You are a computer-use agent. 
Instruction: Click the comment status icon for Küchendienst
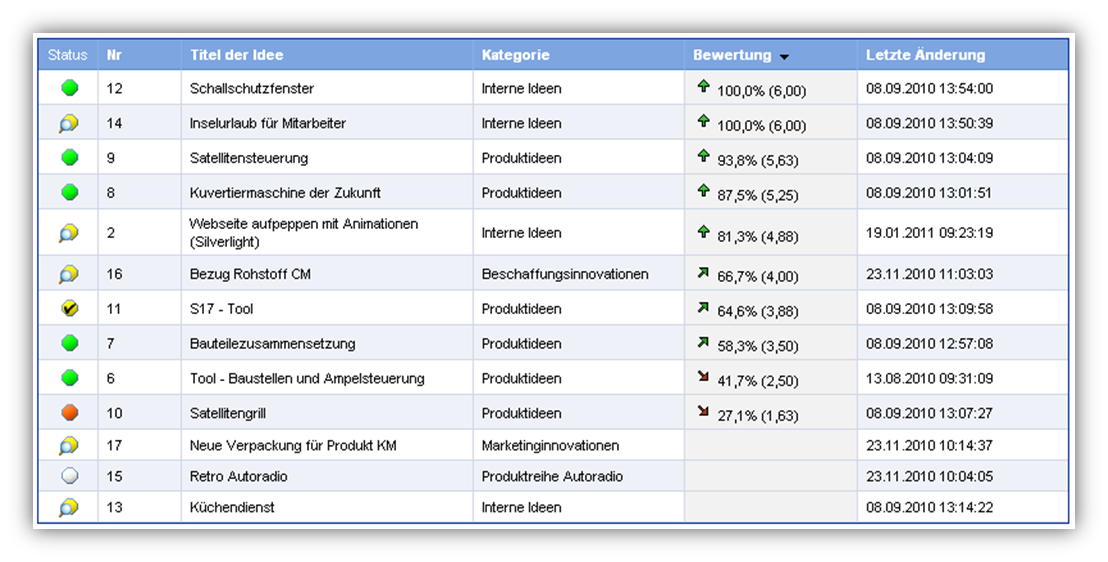click(68, 507)
